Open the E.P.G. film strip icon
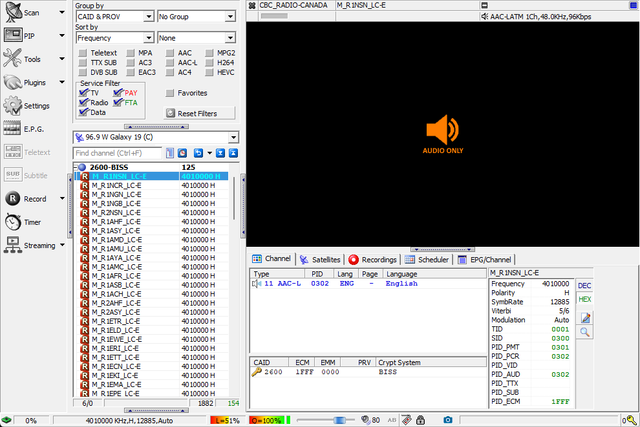 12,129
